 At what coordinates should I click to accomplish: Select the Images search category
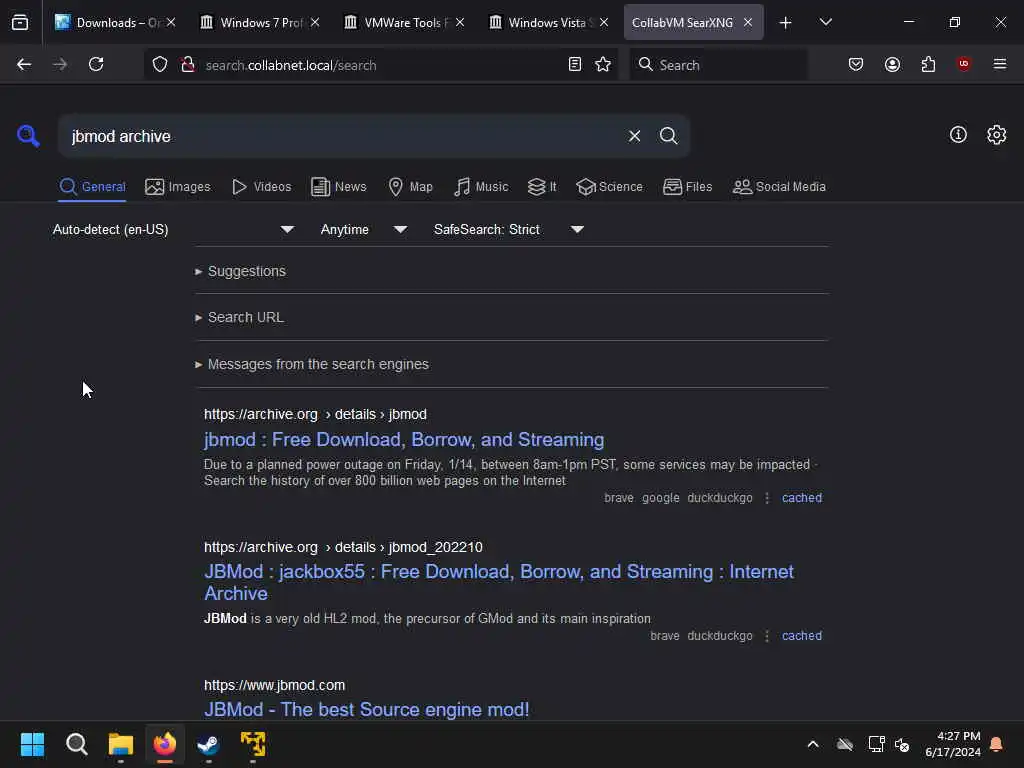[x=178, y=187]
